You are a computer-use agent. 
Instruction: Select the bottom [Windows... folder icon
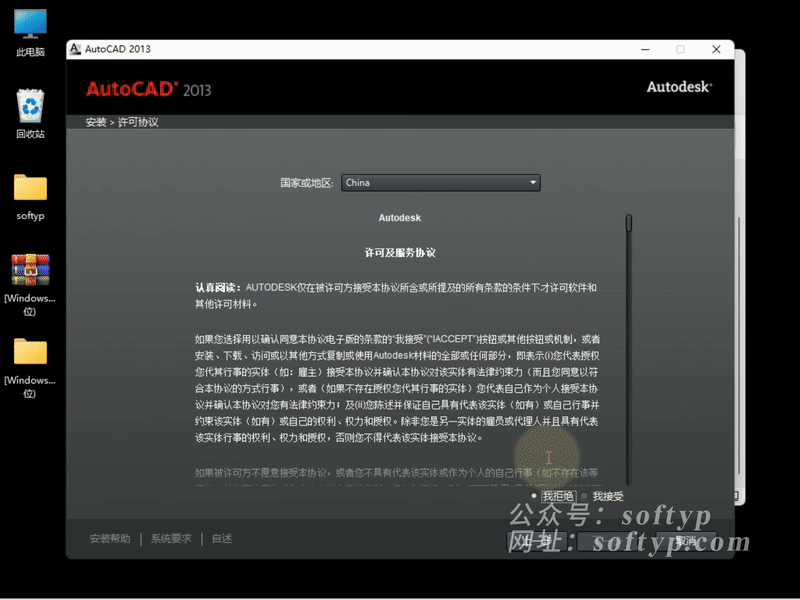pyautogui.click(x=30, y=366)
